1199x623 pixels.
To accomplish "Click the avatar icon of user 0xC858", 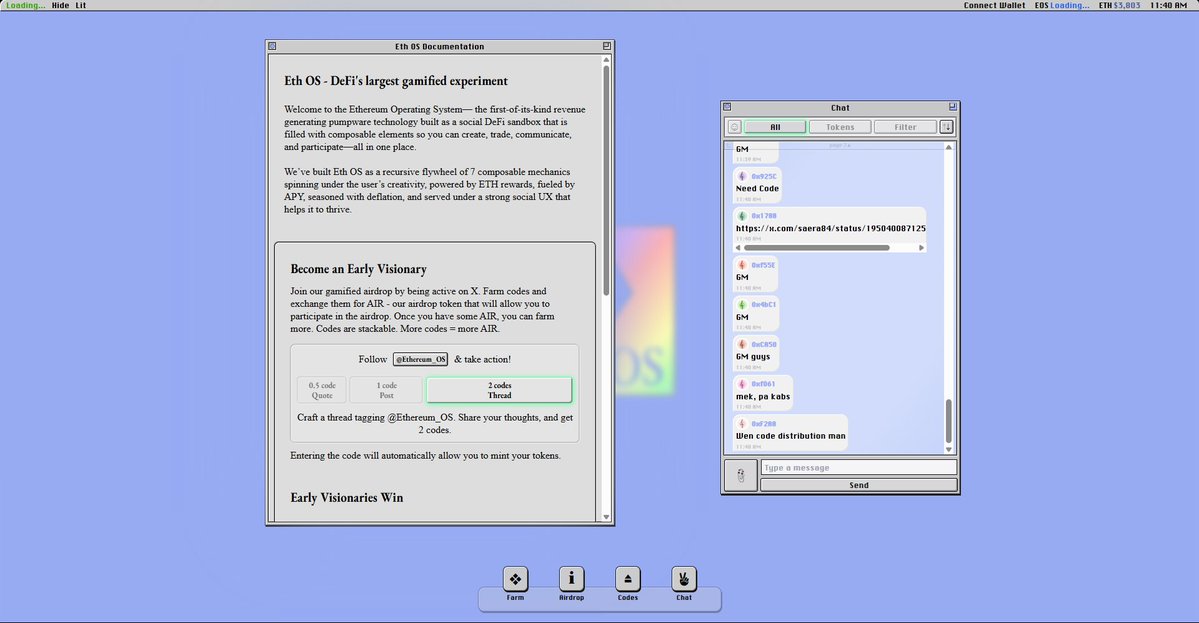I will tap(742, 344).
